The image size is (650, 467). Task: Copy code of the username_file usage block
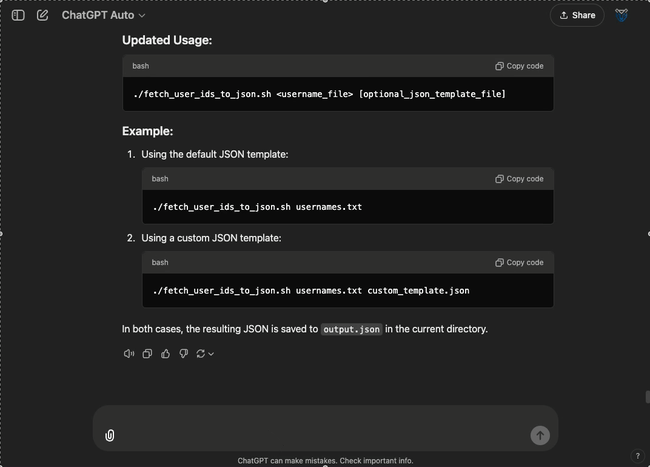tap(519, 66)
